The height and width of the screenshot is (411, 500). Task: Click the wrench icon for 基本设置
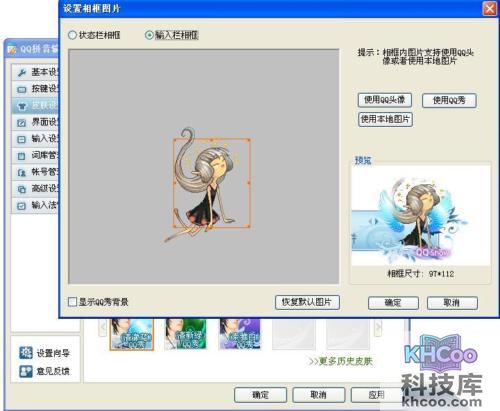(22, 72)
